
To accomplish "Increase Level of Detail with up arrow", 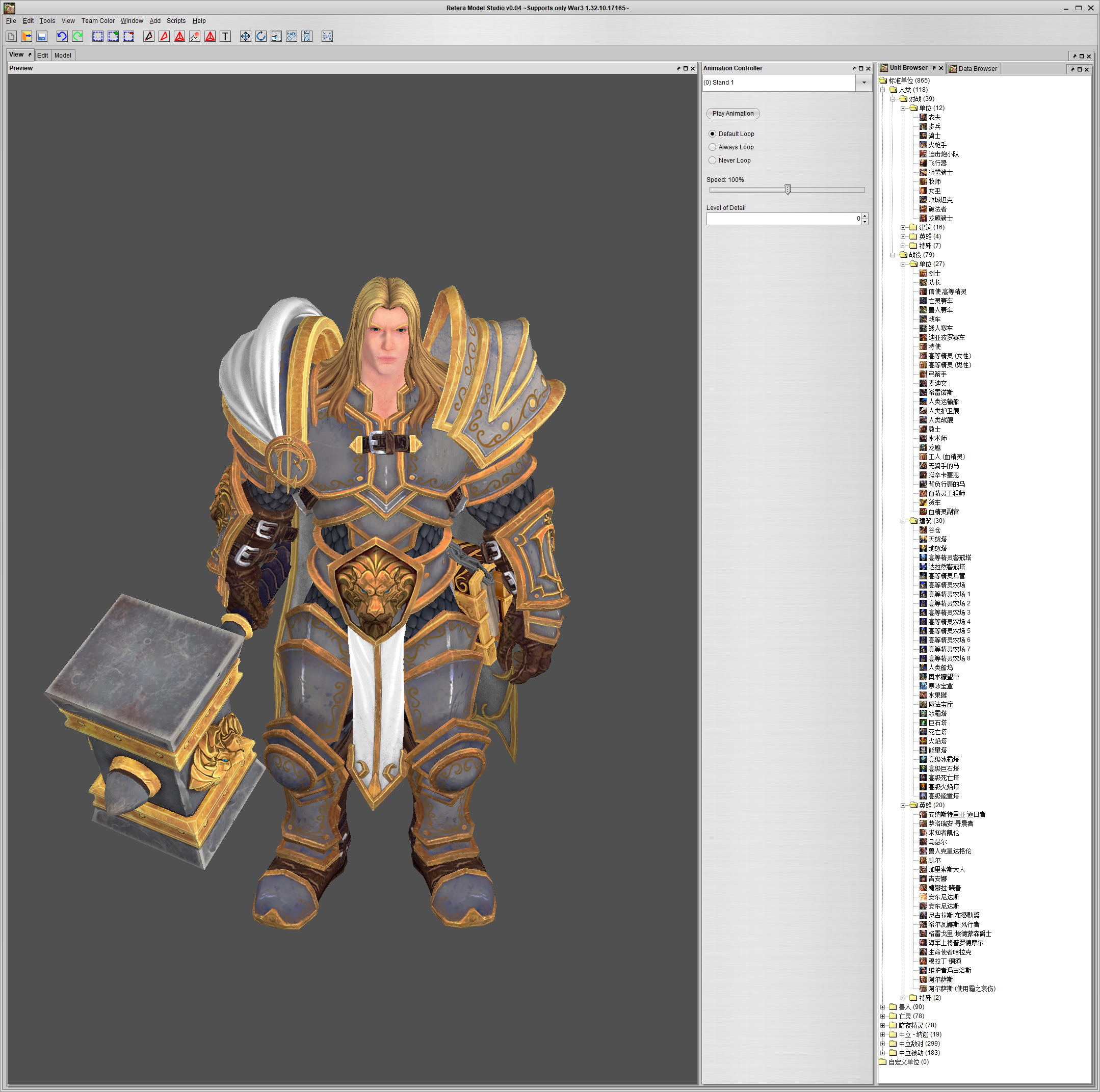I will [865, 216].
